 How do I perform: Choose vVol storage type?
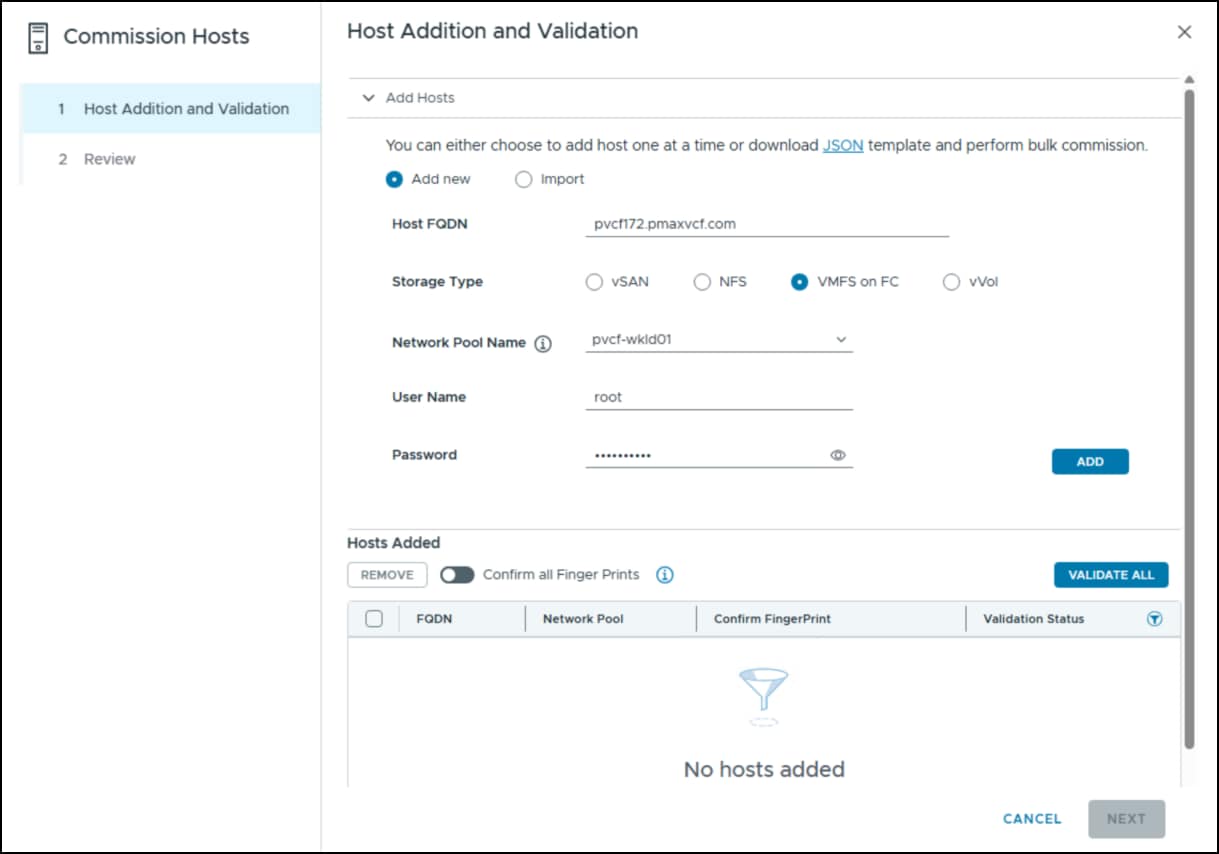(951, 282)
